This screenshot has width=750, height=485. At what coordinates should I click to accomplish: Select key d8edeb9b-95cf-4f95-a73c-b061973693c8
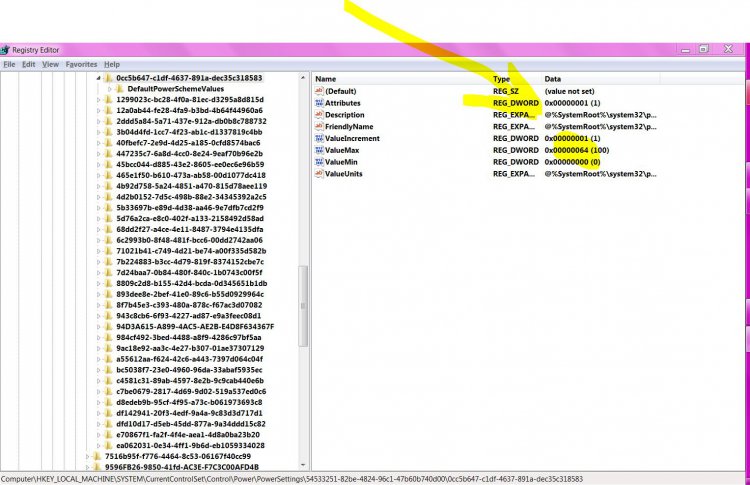tap(189, 402)
